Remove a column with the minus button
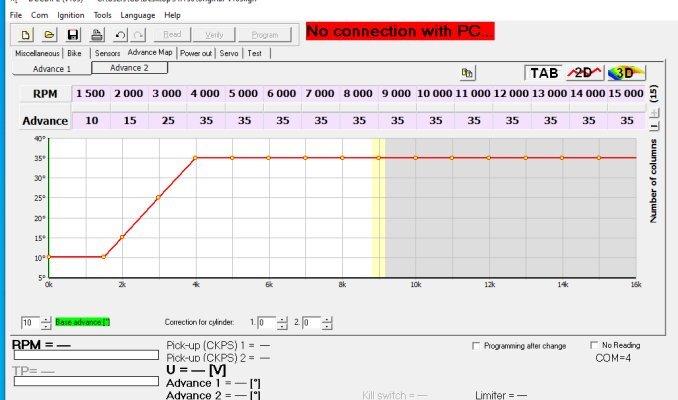 coord(654,126)
